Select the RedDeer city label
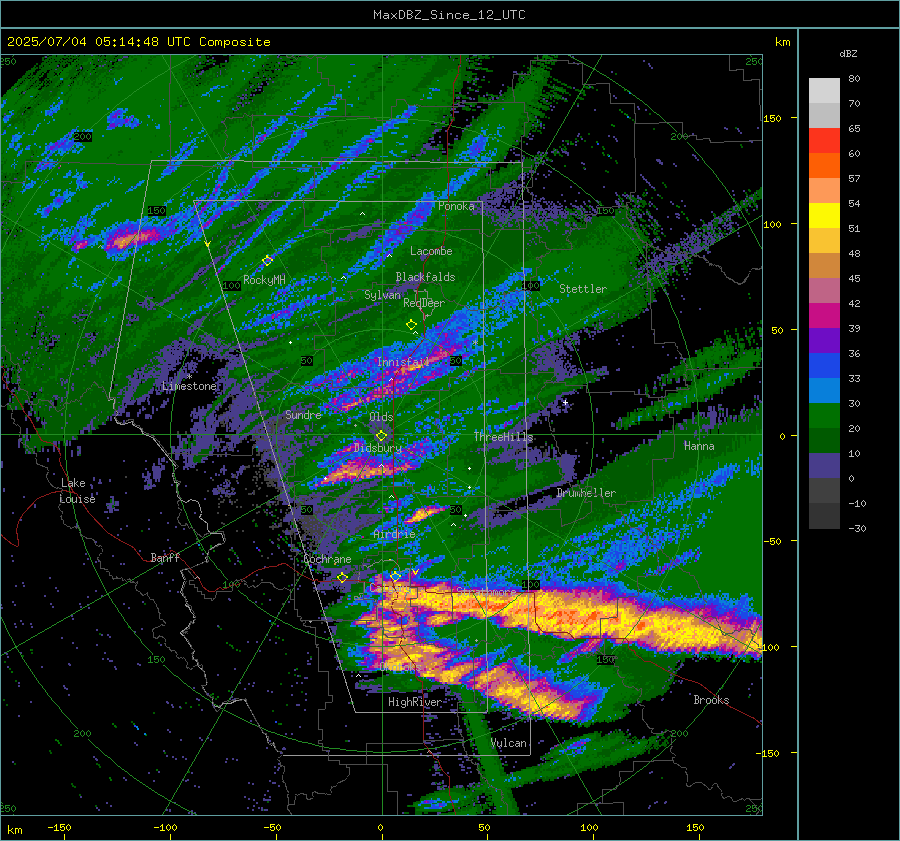Viewport: 900px width, 841px height. (424, 303)
